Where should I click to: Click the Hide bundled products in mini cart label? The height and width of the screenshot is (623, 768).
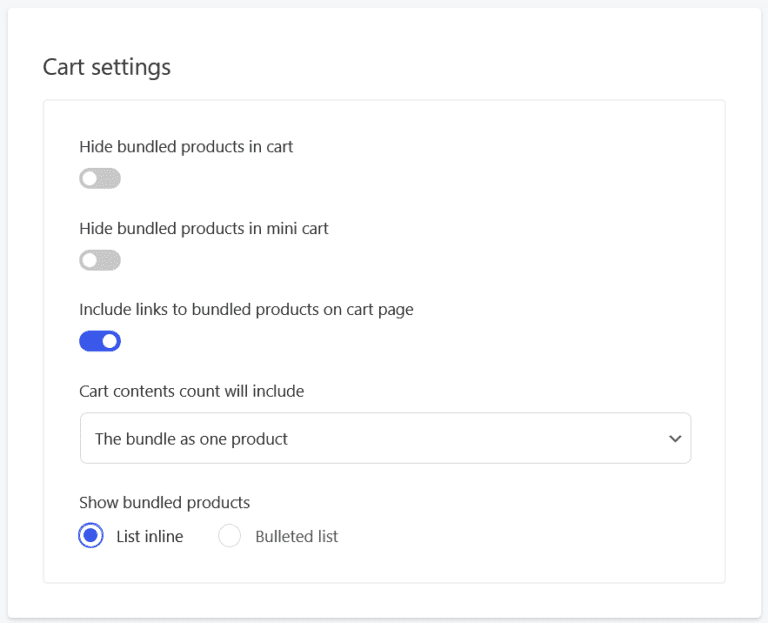click(204, 229)
